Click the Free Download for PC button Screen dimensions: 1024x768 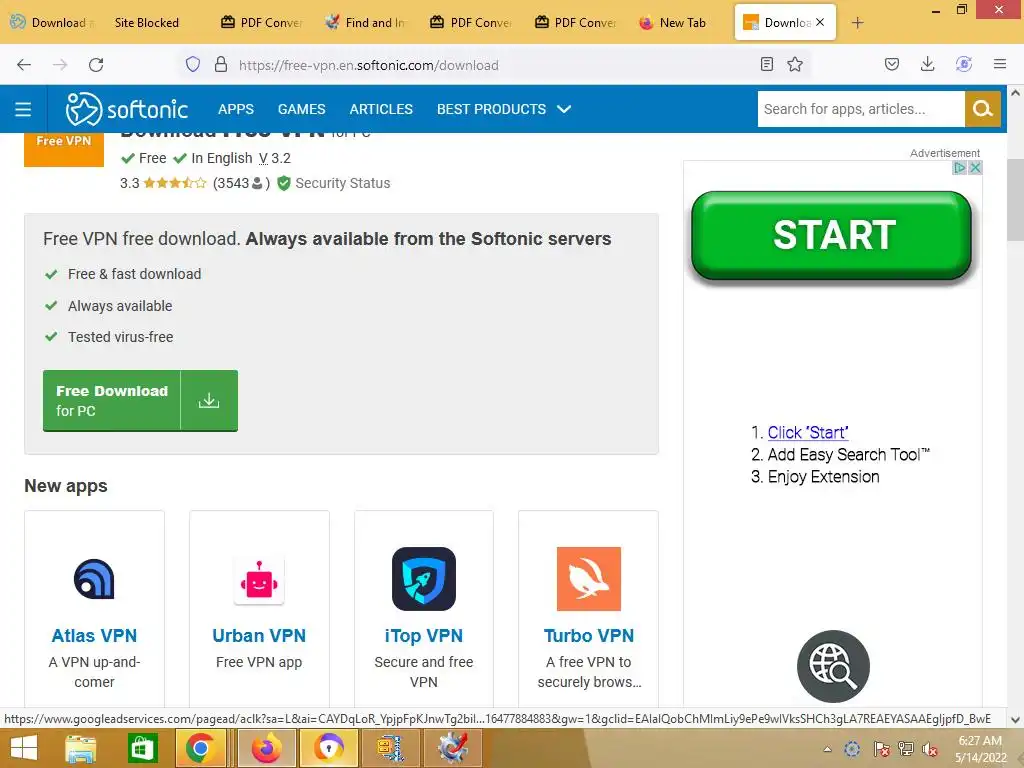pos(140,400)
